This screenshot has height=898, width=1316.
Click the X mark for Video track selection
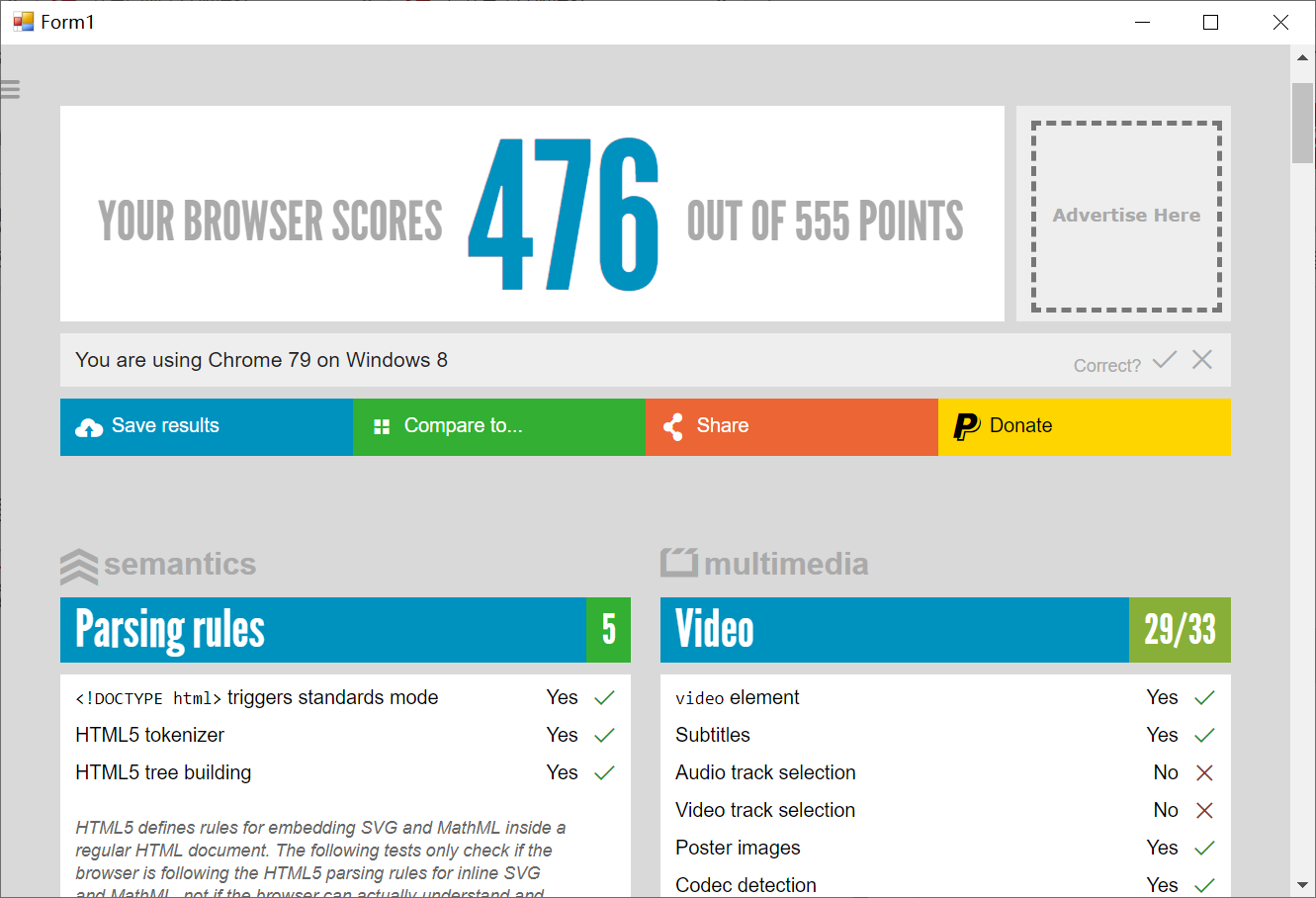[1204, 811]
